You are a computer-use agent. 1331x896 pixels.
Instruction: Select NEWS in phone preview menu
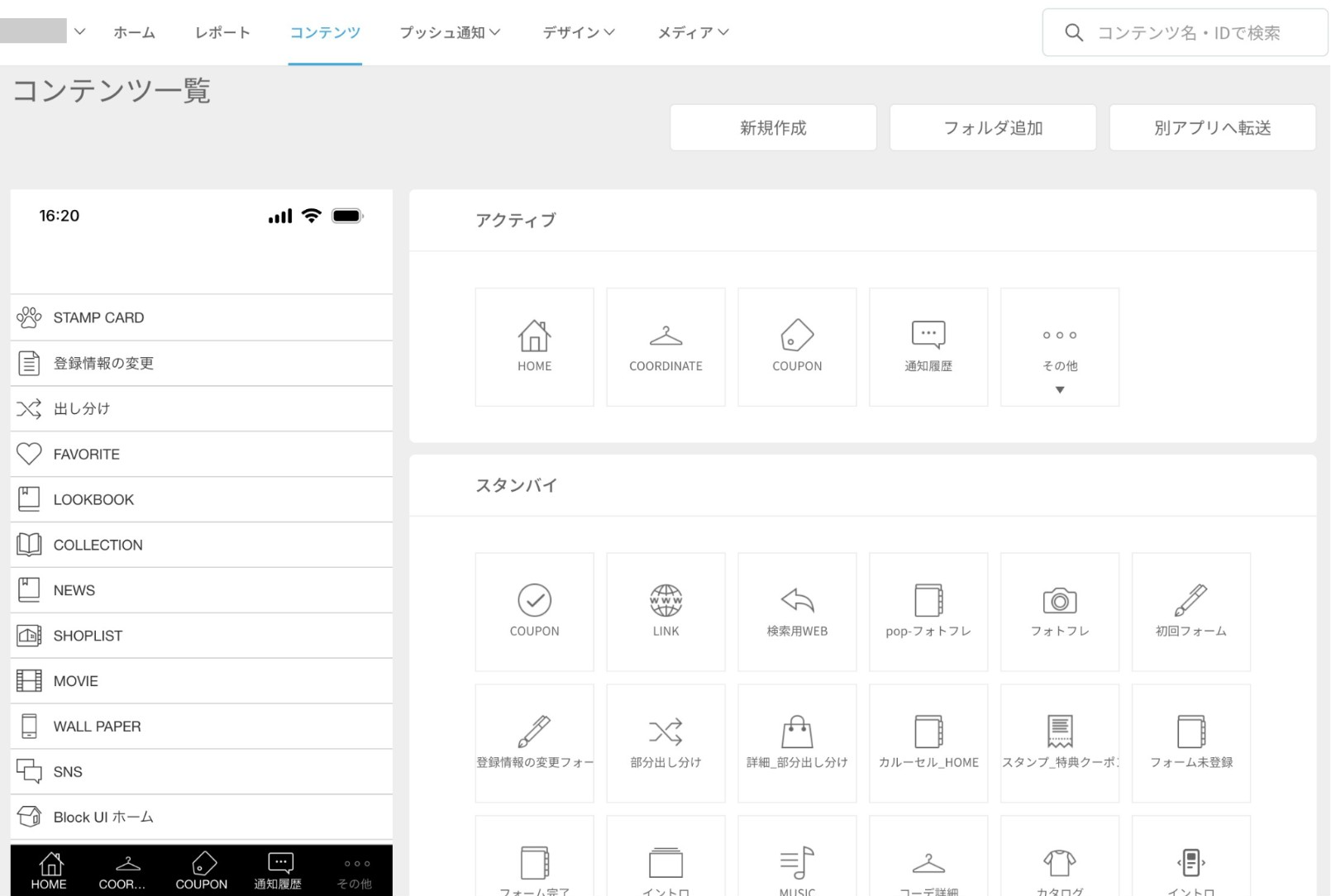(x=202, y=590)
